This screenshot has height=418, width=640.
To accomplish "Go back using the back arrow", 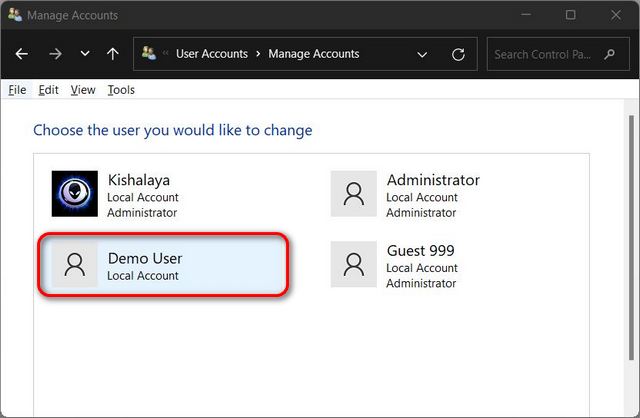I will pyautogui.click(x=22, y=54).
